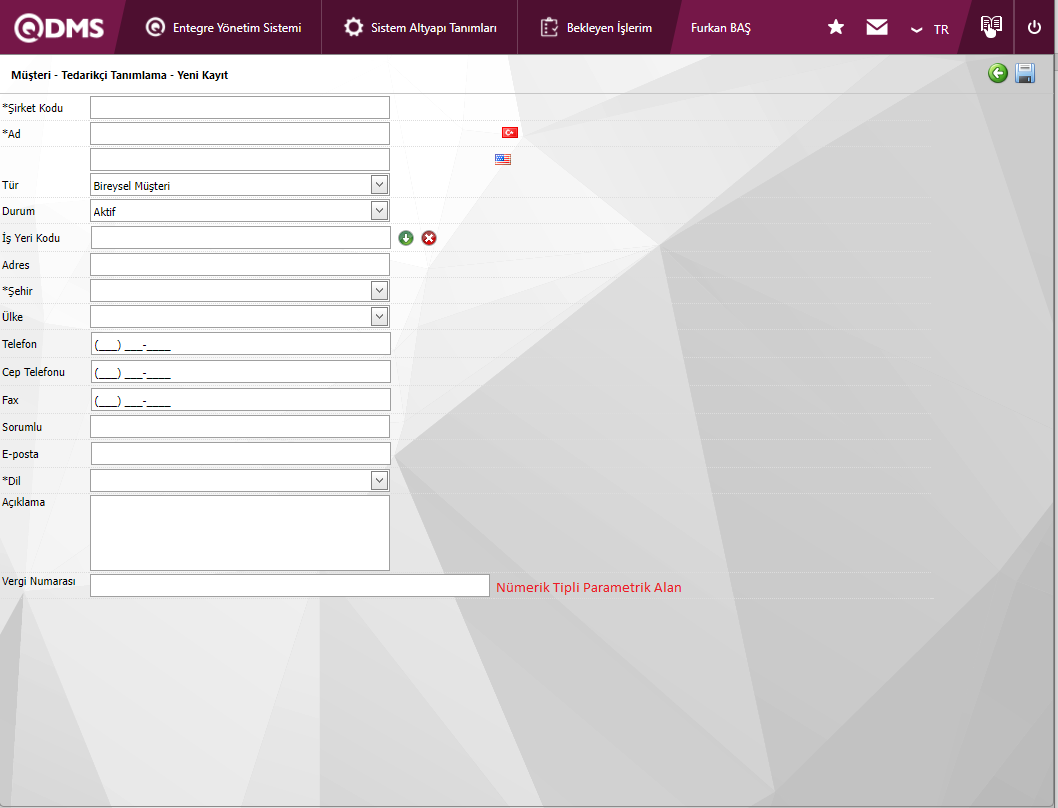Viewport: 1058px width, 808px height.
Task: Open the help book icon
Action: point(991,26)
